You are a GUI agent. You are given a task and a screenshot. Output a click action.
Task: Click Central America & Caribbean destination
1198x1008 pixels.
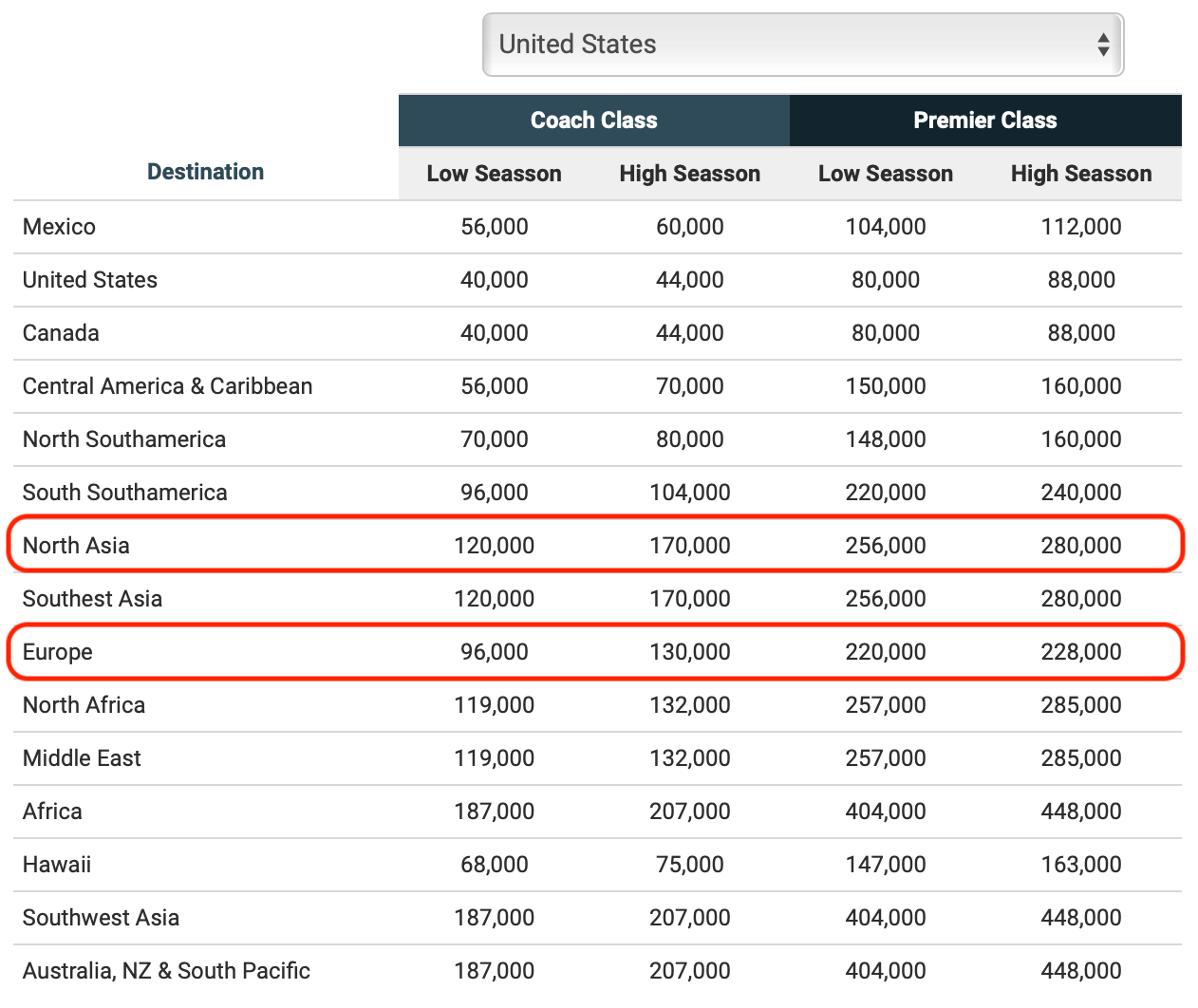[167, 386]
